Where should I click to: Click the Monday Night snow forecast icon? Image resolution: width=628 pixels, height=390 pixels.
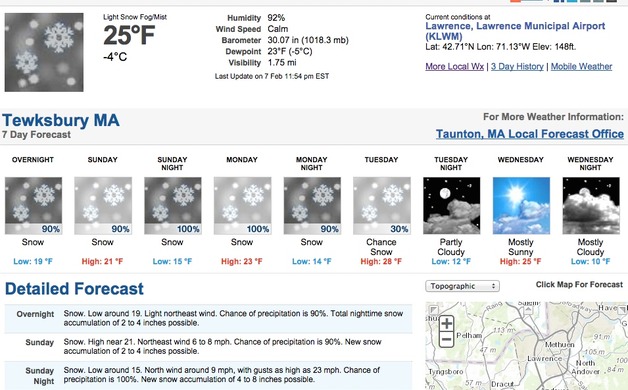point(312,206)
